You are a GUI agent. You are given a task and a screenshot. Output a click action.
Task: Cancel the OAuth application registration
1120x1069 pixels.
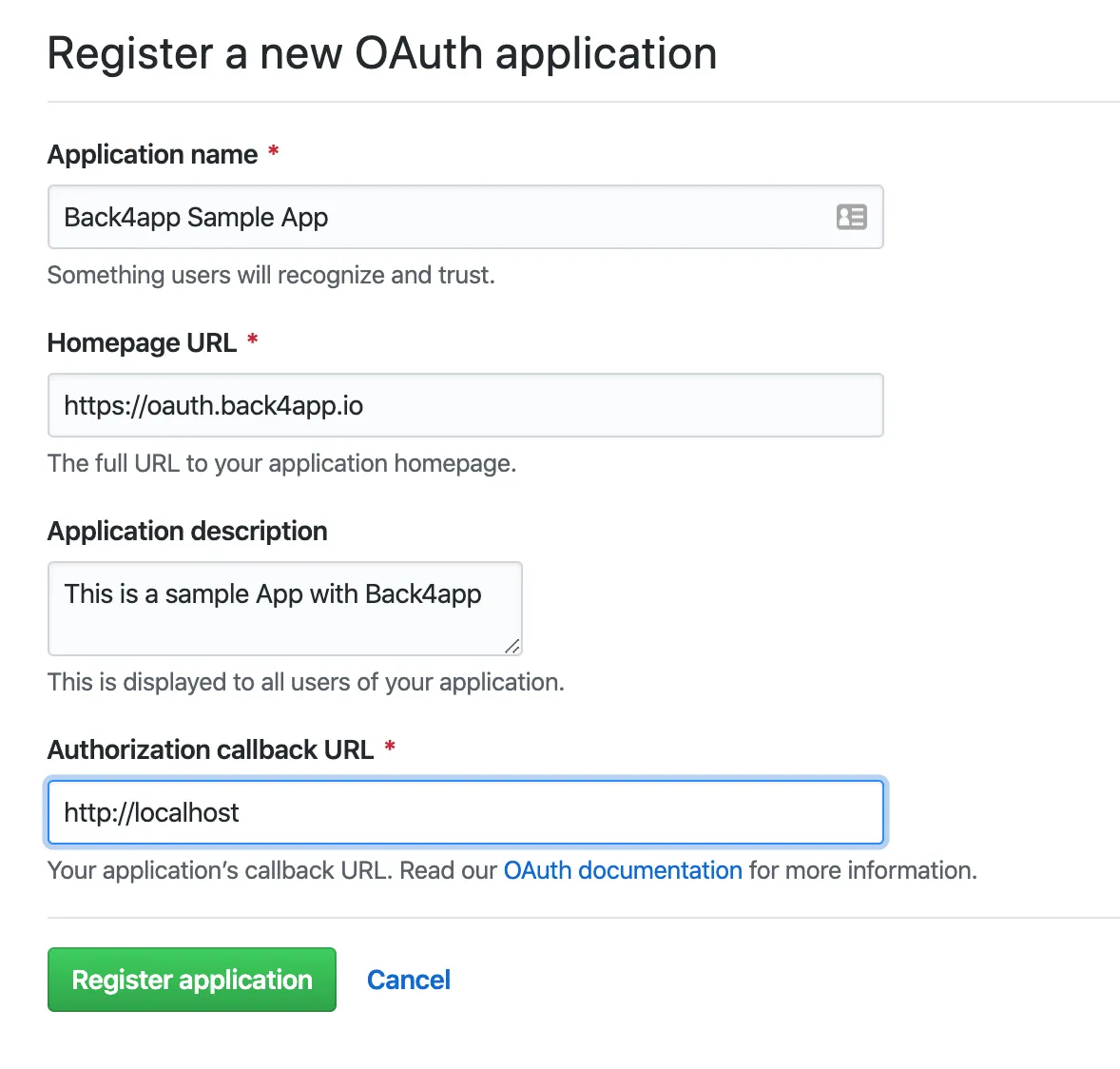pyautogui.click(x=409, y=981)
